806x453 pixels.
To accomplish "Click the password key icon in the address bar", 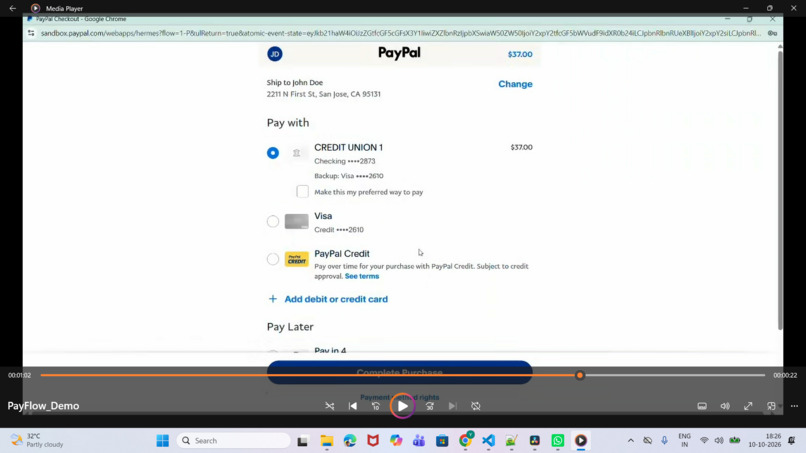I will [773, 33].
